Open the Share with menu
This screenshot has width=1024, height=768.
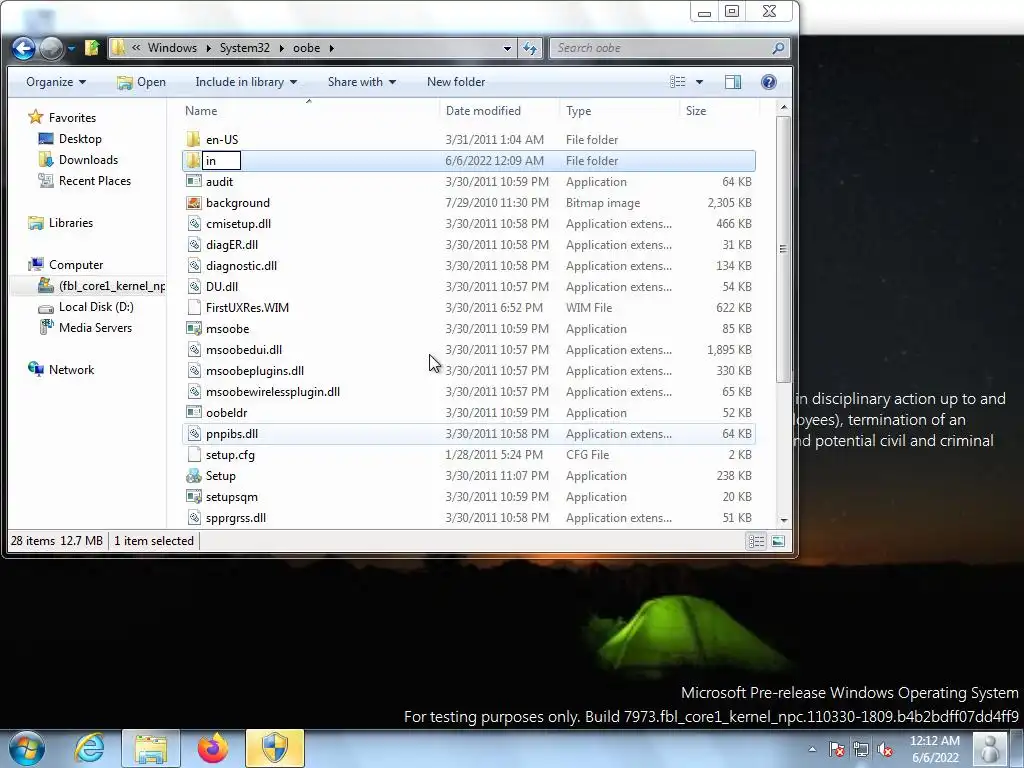pyautogui.click(x=362, y=82)
